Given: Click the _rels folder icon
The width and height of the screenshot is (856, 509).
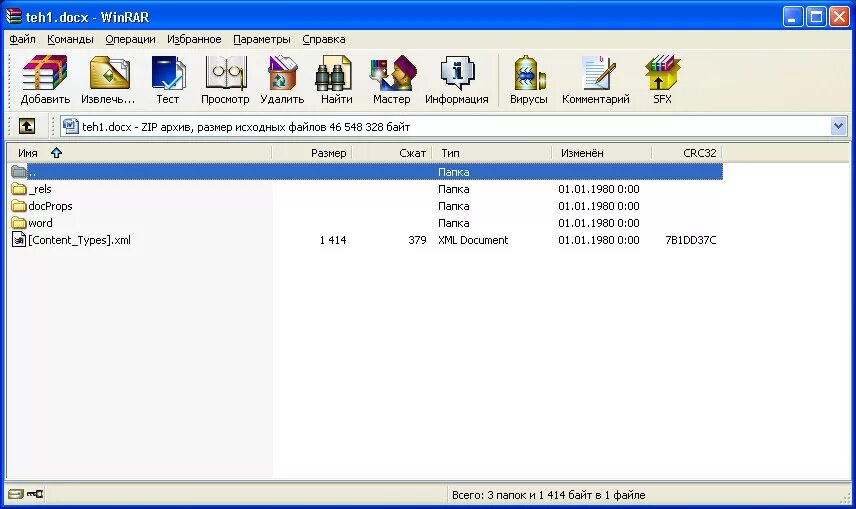Looking at the screenshot, I should tap(19, 189).
